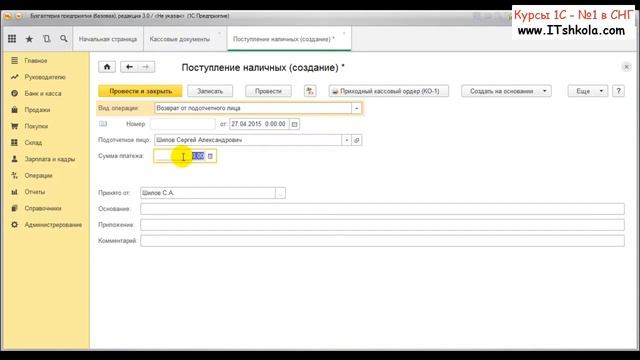
Task: Open the selected Подотчетное лицо record icon
Action: [x=357, y=140]
